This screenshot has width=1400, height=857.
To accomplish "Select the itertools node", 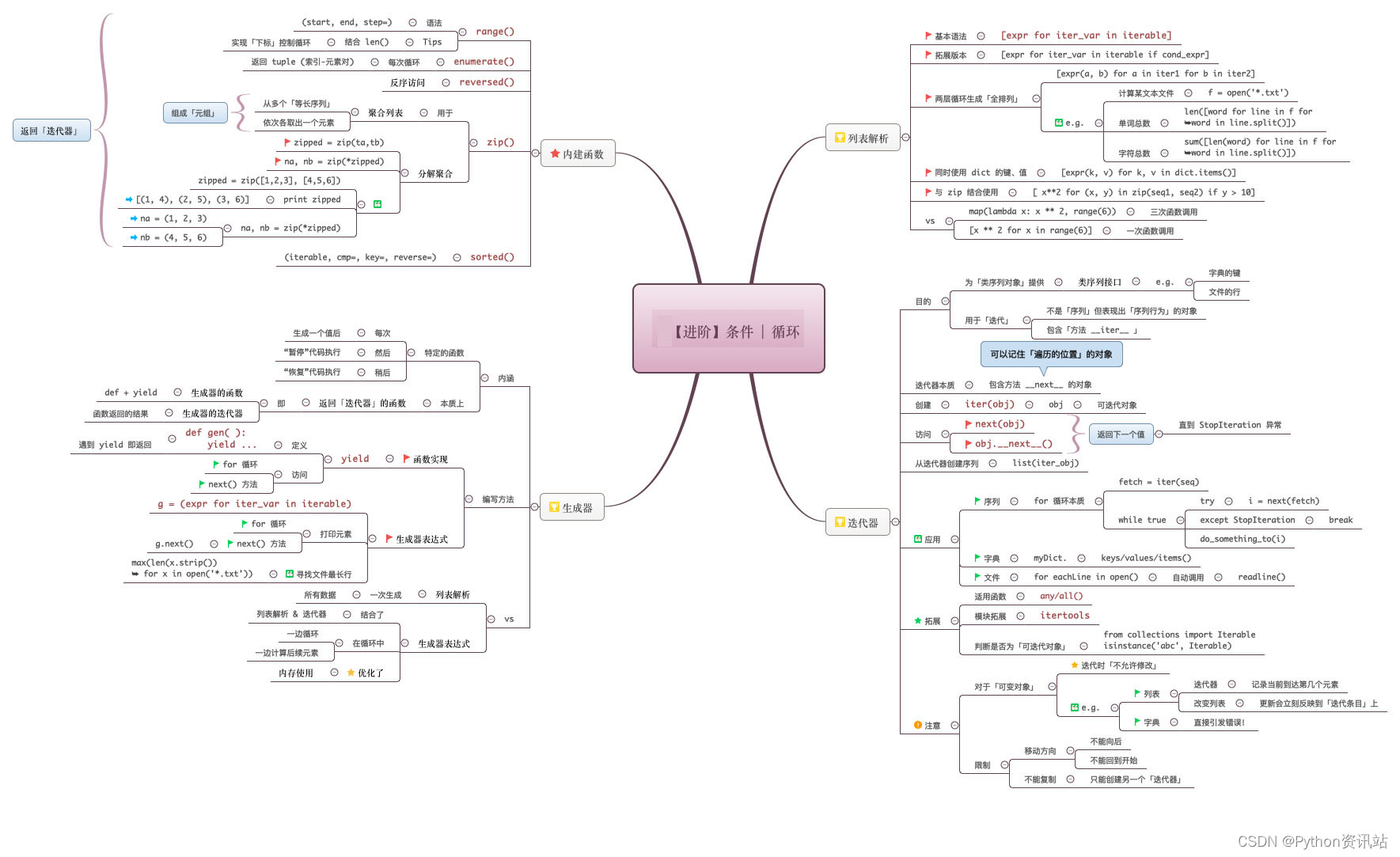I will pyautogui.click(x=1064, y=616).
